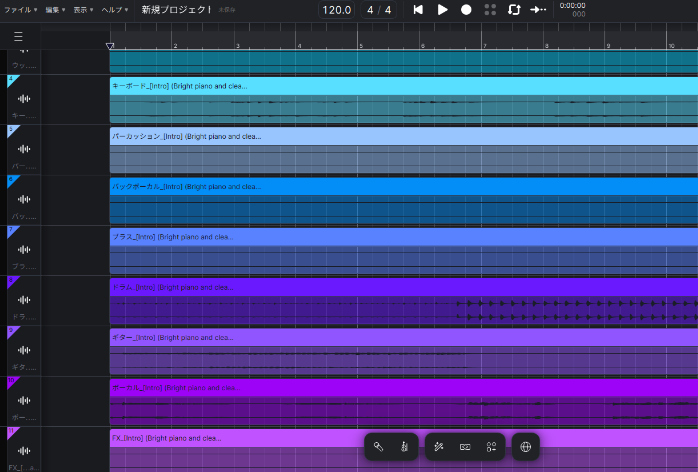Click the 新規プロジェクト project title
The image size is (698, 472).
pos(176,10)
